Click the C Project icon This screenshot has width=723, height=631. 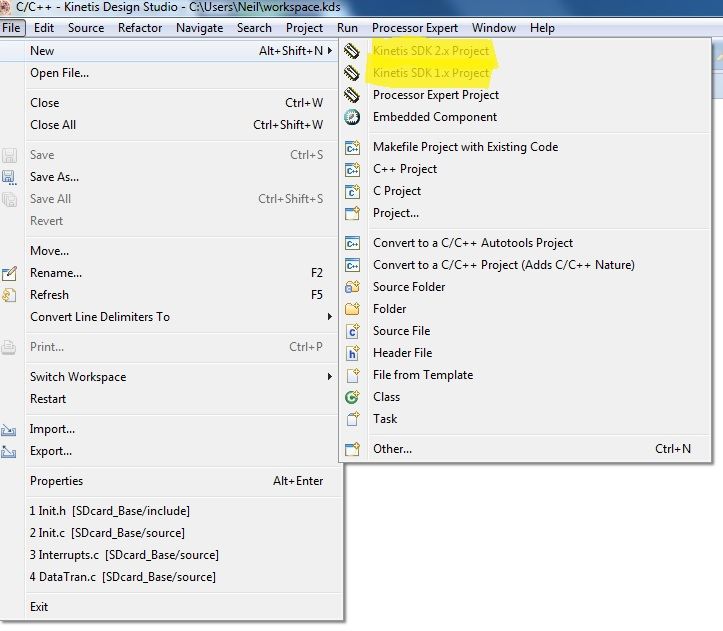[352, 191]
